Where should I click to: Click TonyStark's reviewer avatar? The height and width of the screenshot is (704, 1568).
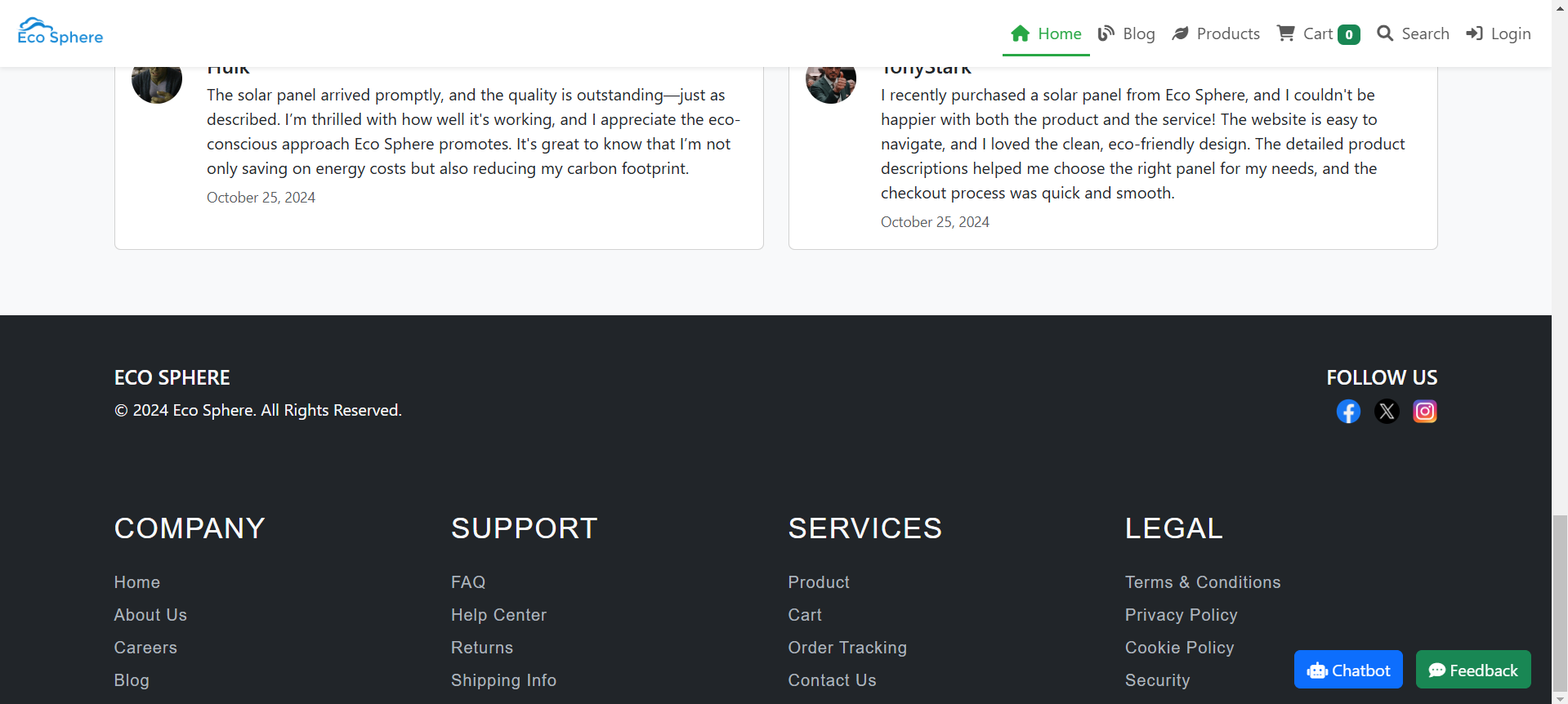831,84
